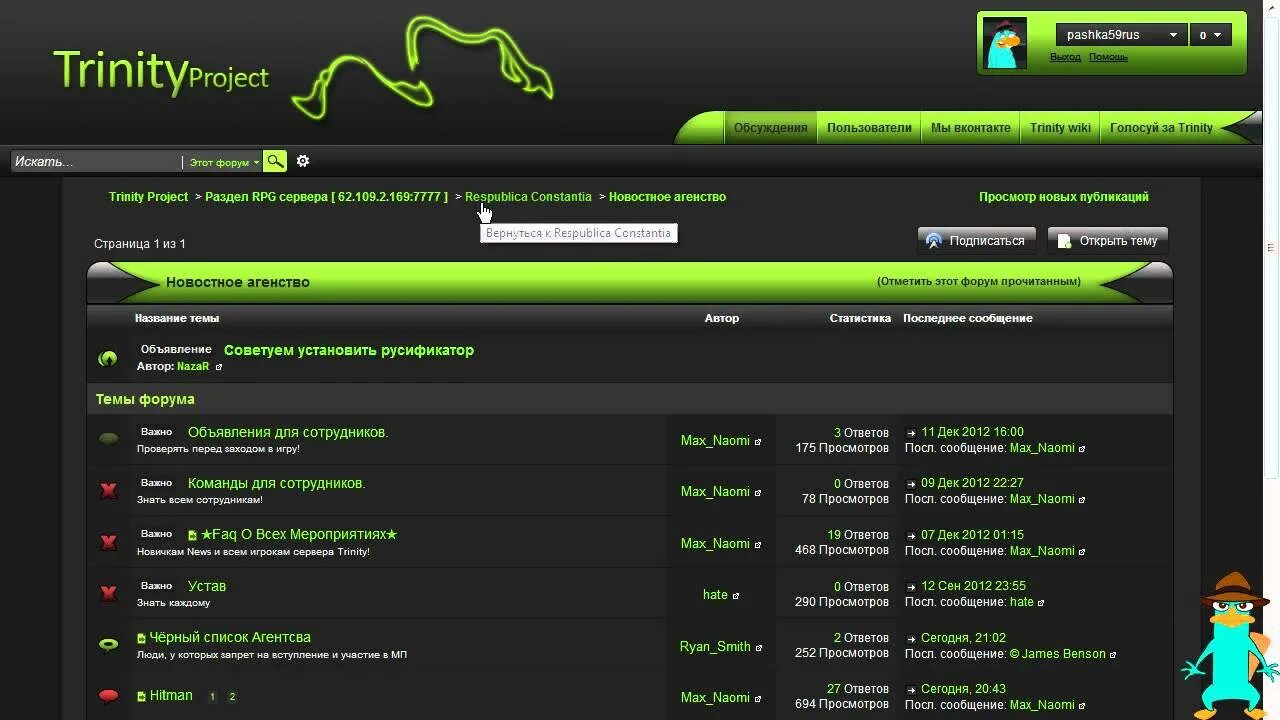Click status icon of Объявления для сотрудников
This screenshot has width=1280, height=720.
108,439
